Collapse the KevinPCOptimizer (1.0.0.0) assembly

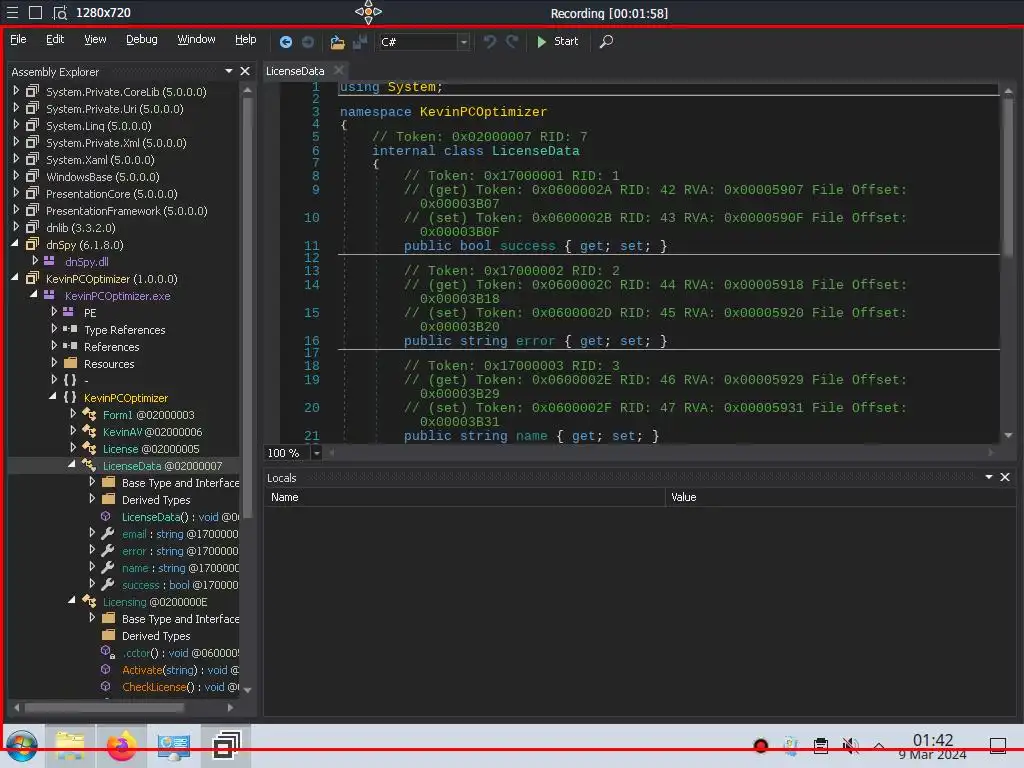(x=16, y=278)
